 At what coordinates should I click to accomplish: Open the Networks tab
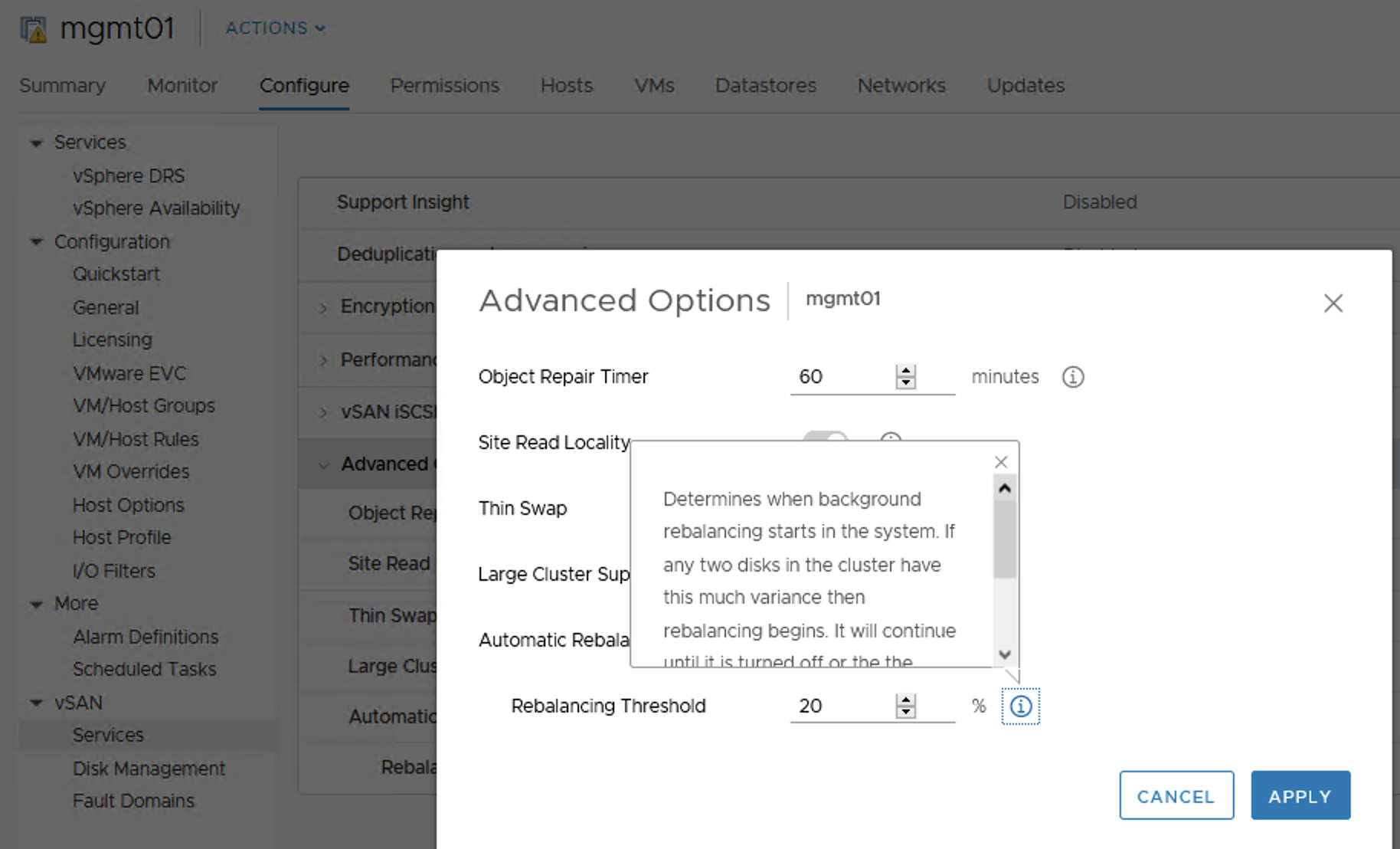901,85
